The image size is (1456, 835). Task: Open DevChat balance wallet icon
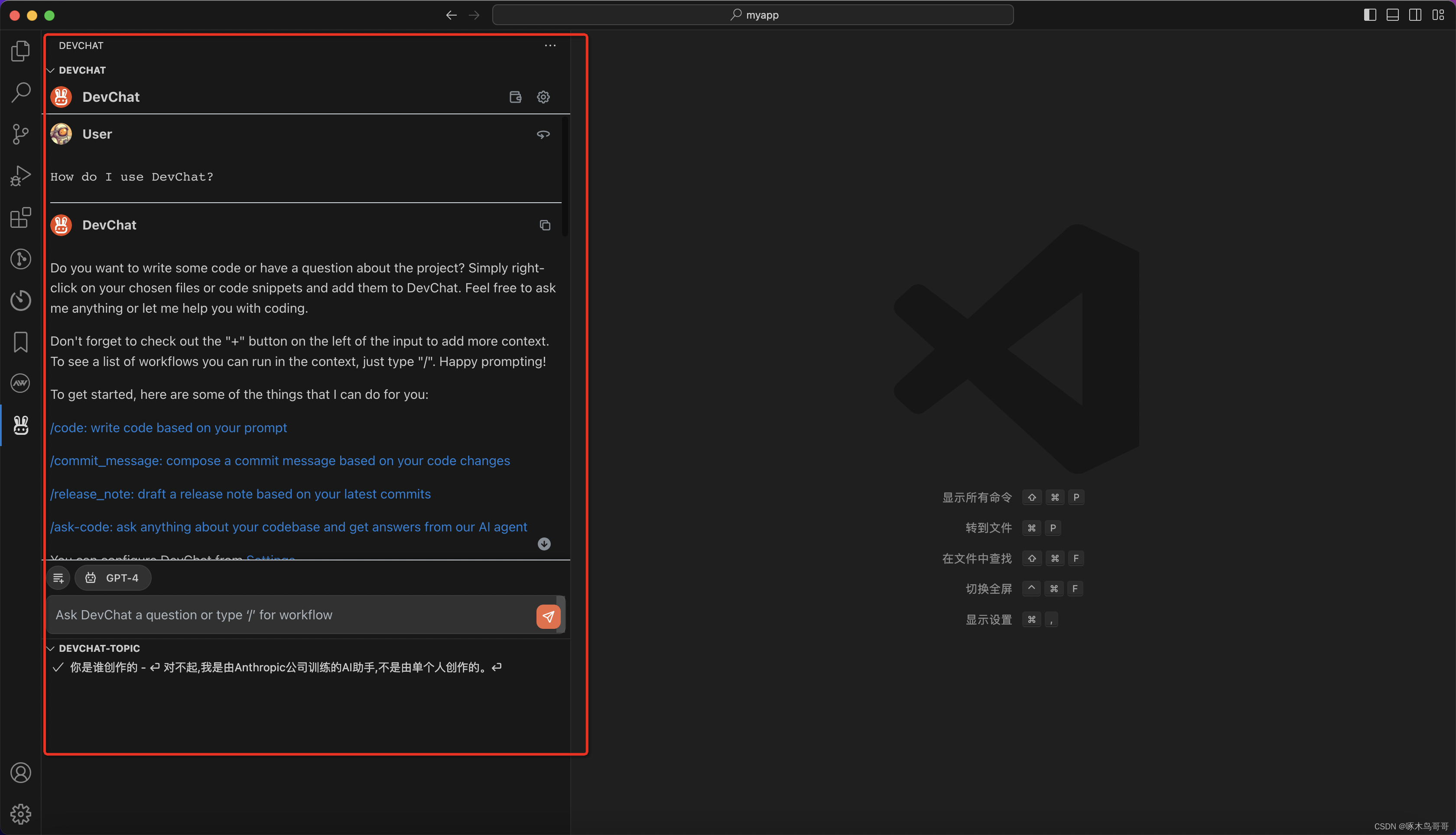[x=515, y=97]
